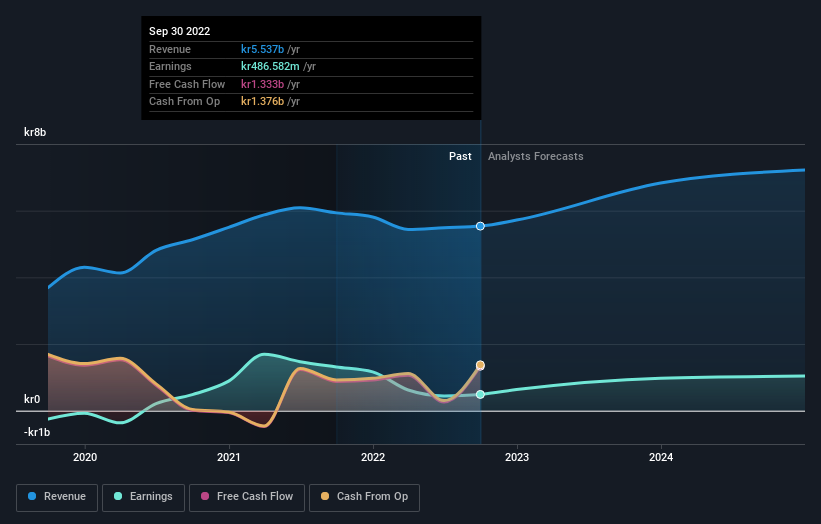Toggle the Earnings legend button
The width and height of the screenshot is (821, 524).
pos(143,497)
